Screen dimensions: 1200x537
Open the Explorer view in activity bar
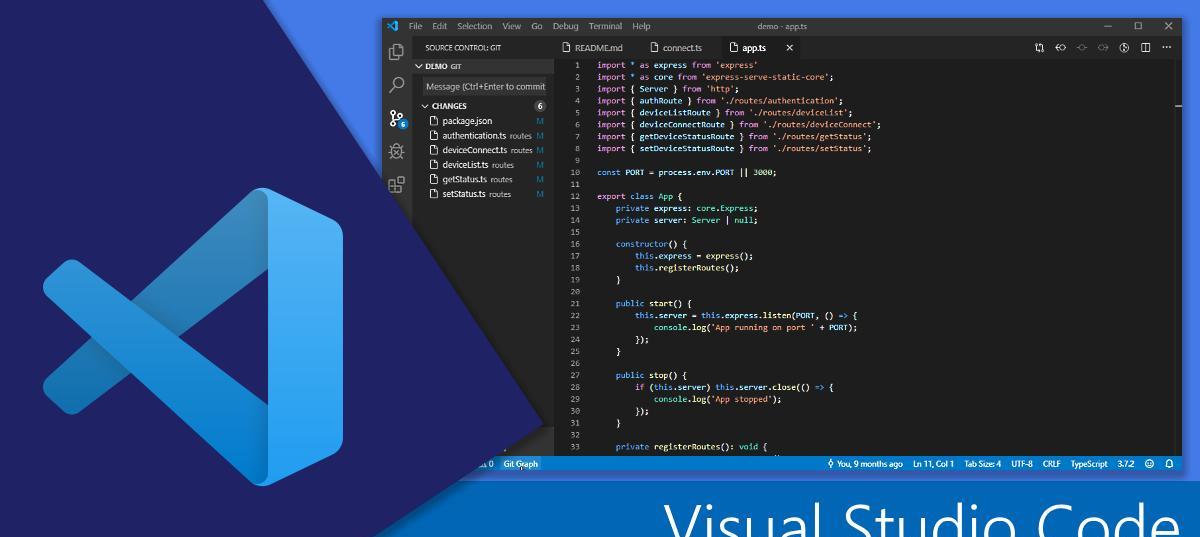coord(397,52)
